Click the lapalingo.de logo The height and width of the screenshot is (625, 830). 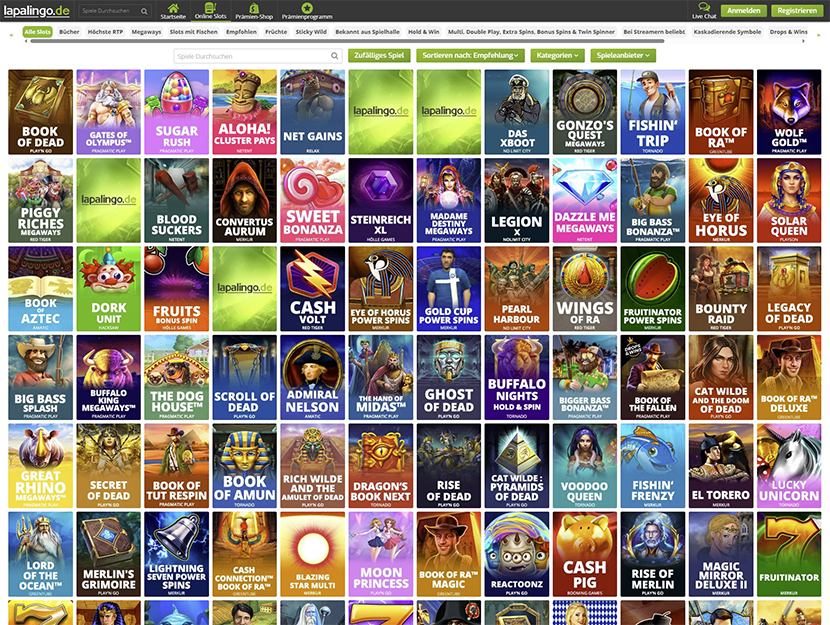click(37, 11)
